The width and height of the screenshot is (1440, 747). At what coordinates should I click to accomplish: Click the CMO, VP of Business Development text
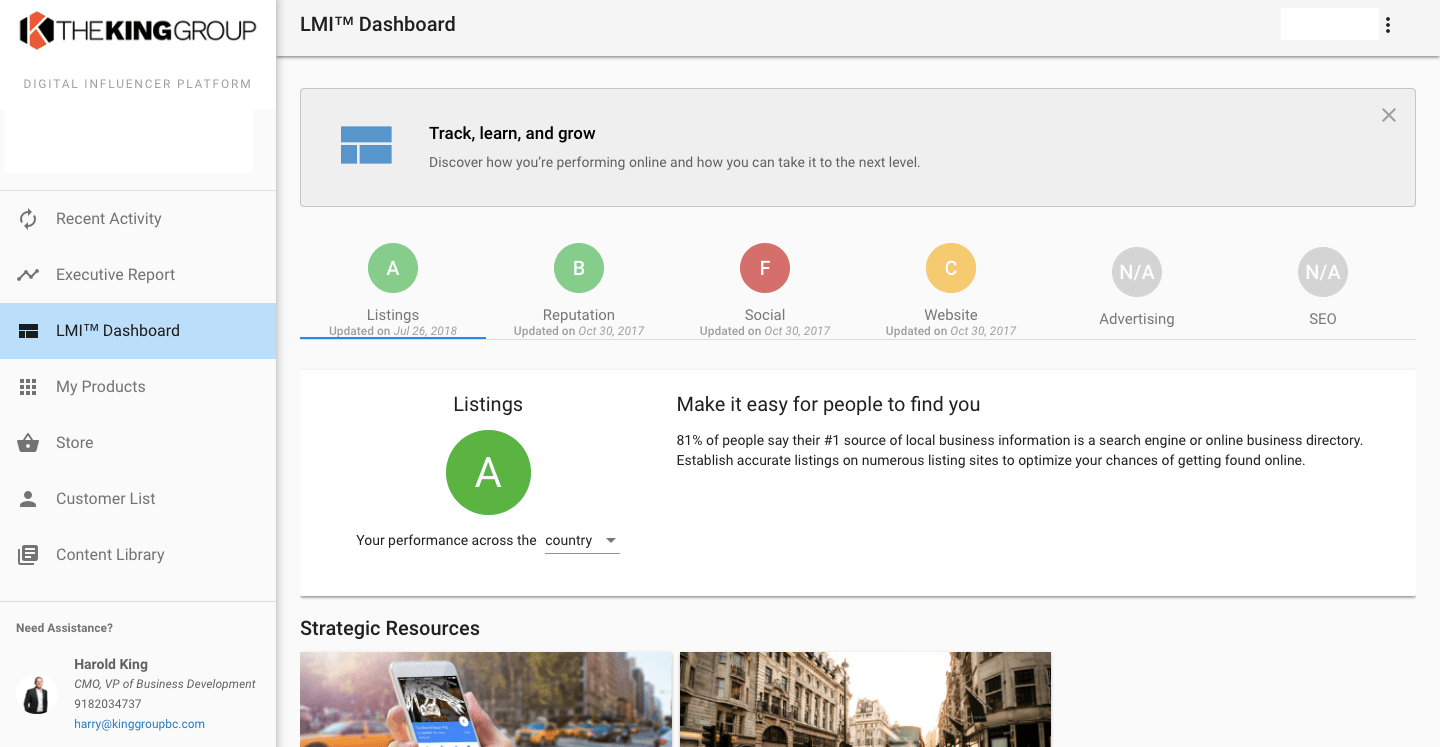coord(165,684)
